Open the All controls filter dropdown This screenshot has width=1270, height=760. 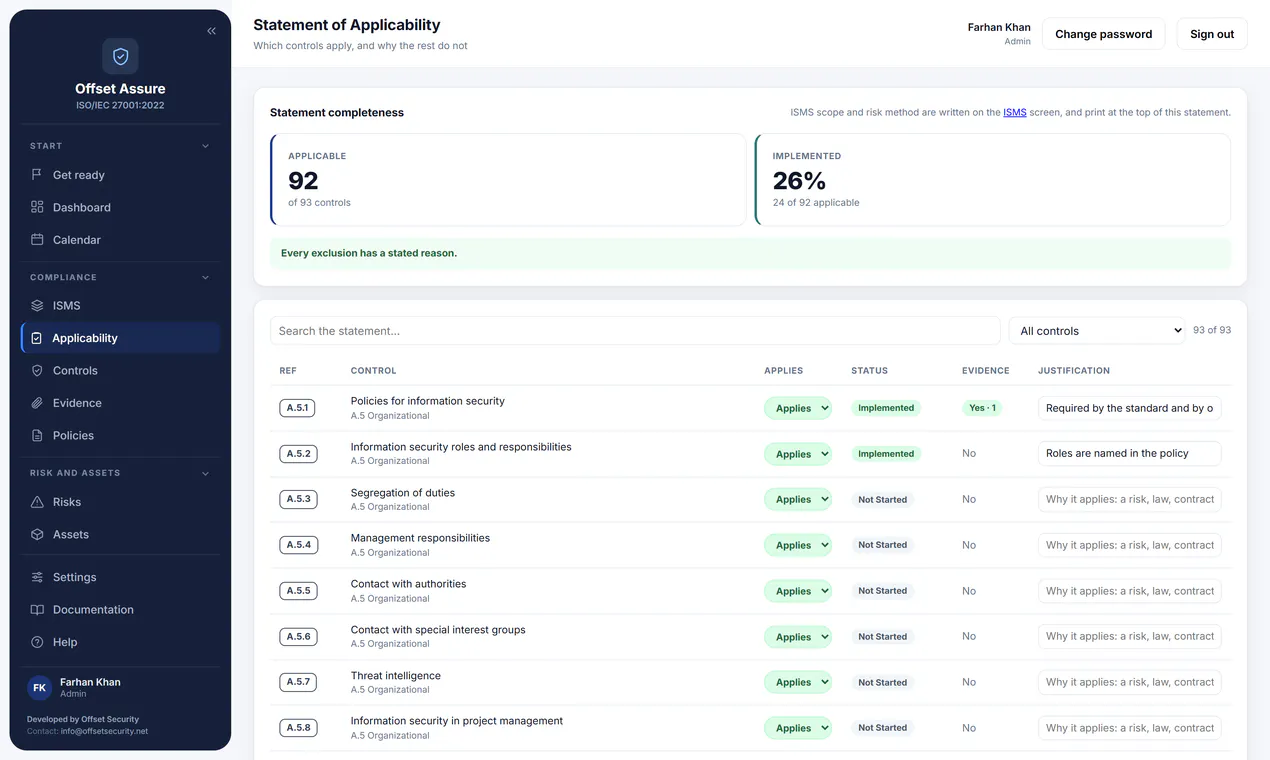click(x=1097, y=331)
